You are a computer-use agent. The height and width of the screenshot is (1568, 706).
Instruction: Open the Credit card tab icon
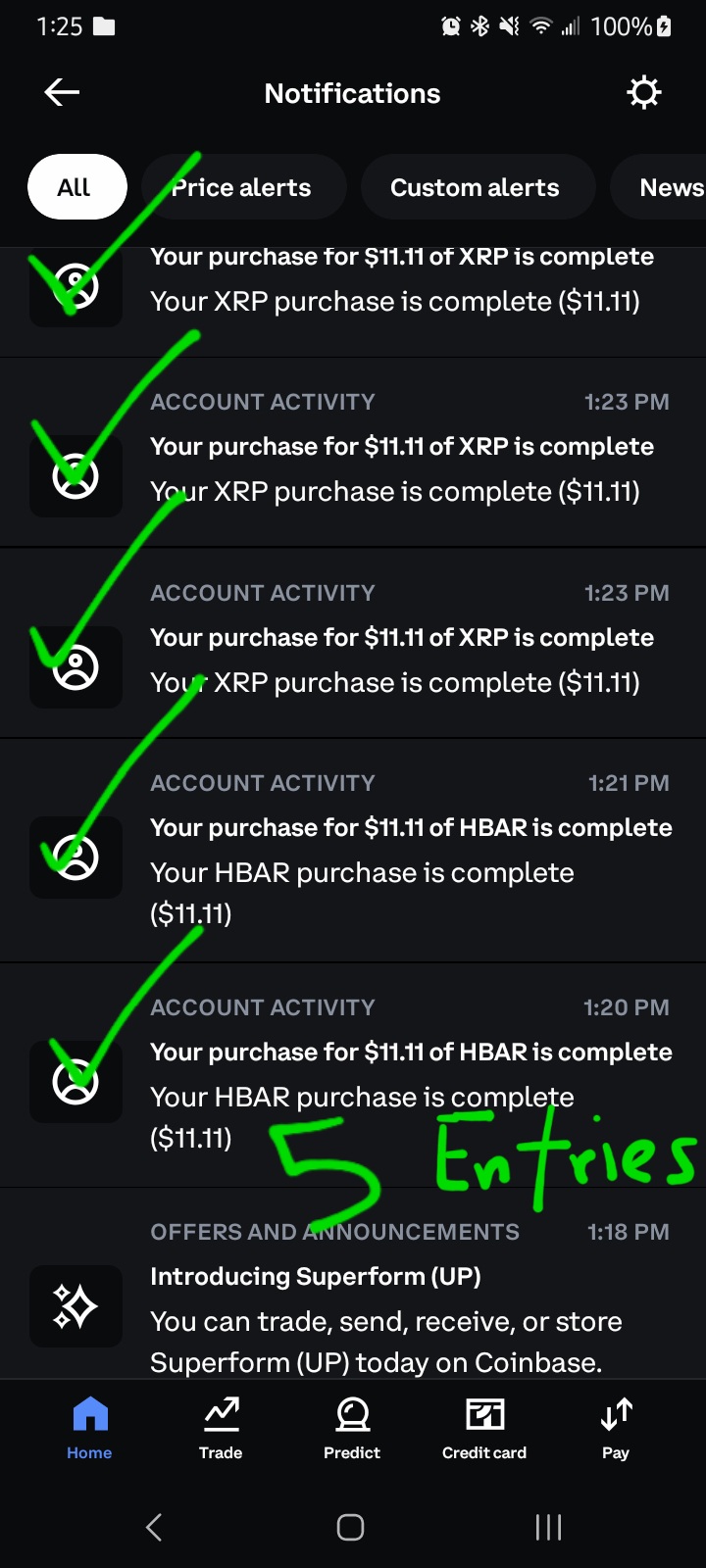pyautogui.click(x=484, y=1415)
